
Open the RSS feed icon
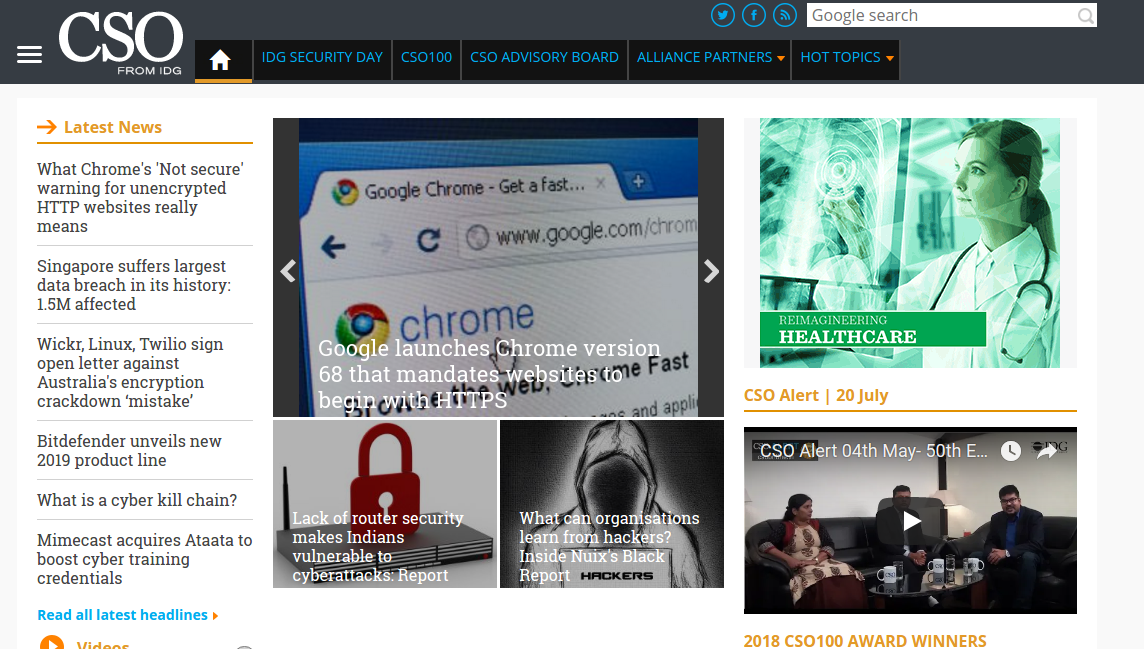click(x=784, y=15)
